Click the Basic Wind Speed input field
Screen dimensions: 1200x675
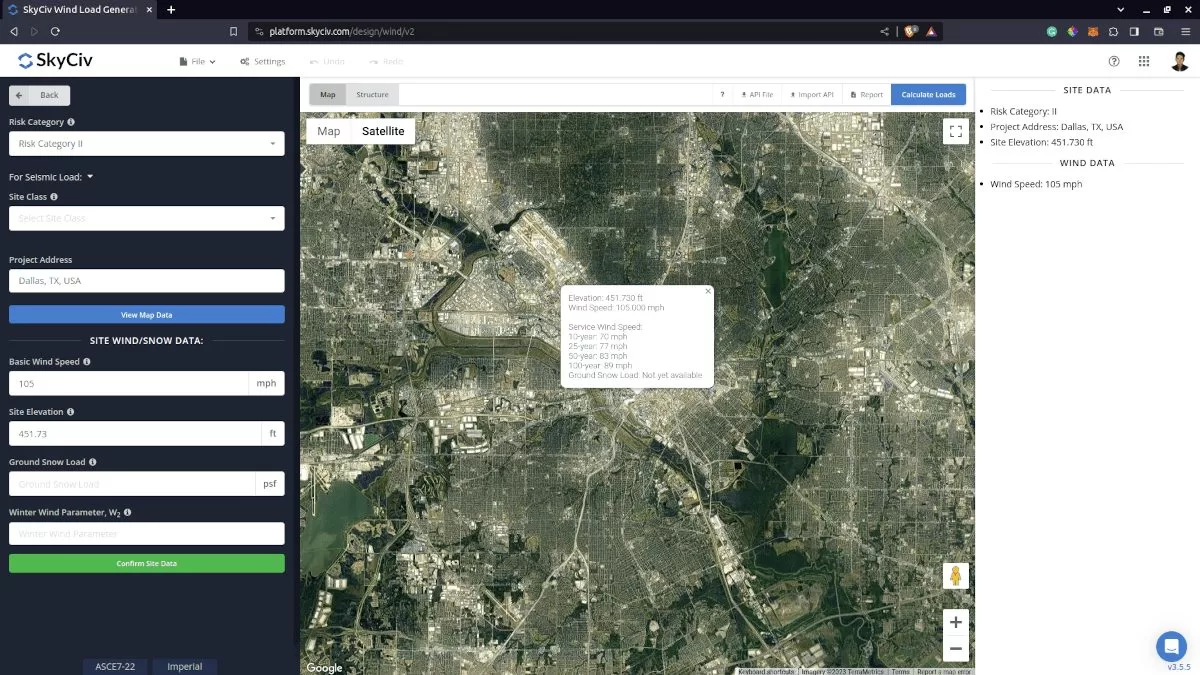click(128, 384)
